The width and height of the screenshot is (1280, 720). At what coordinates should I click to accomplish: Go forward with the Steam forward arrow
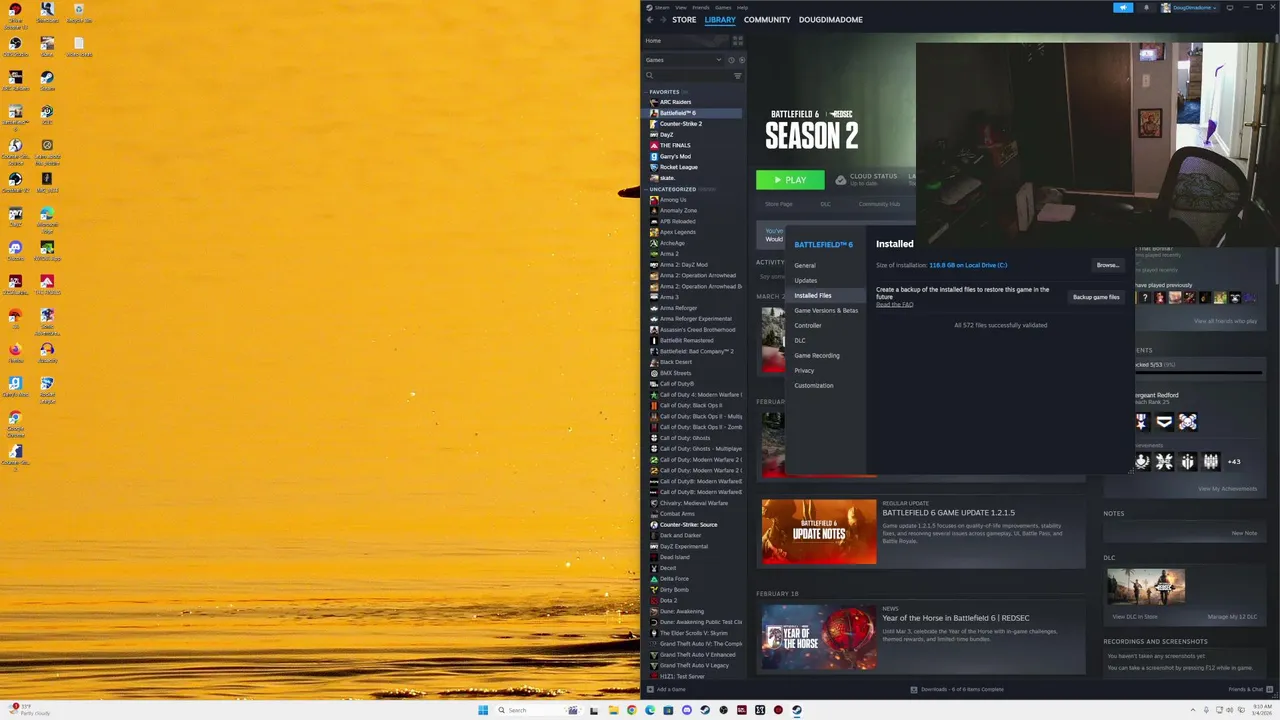[x=661, y=20]
